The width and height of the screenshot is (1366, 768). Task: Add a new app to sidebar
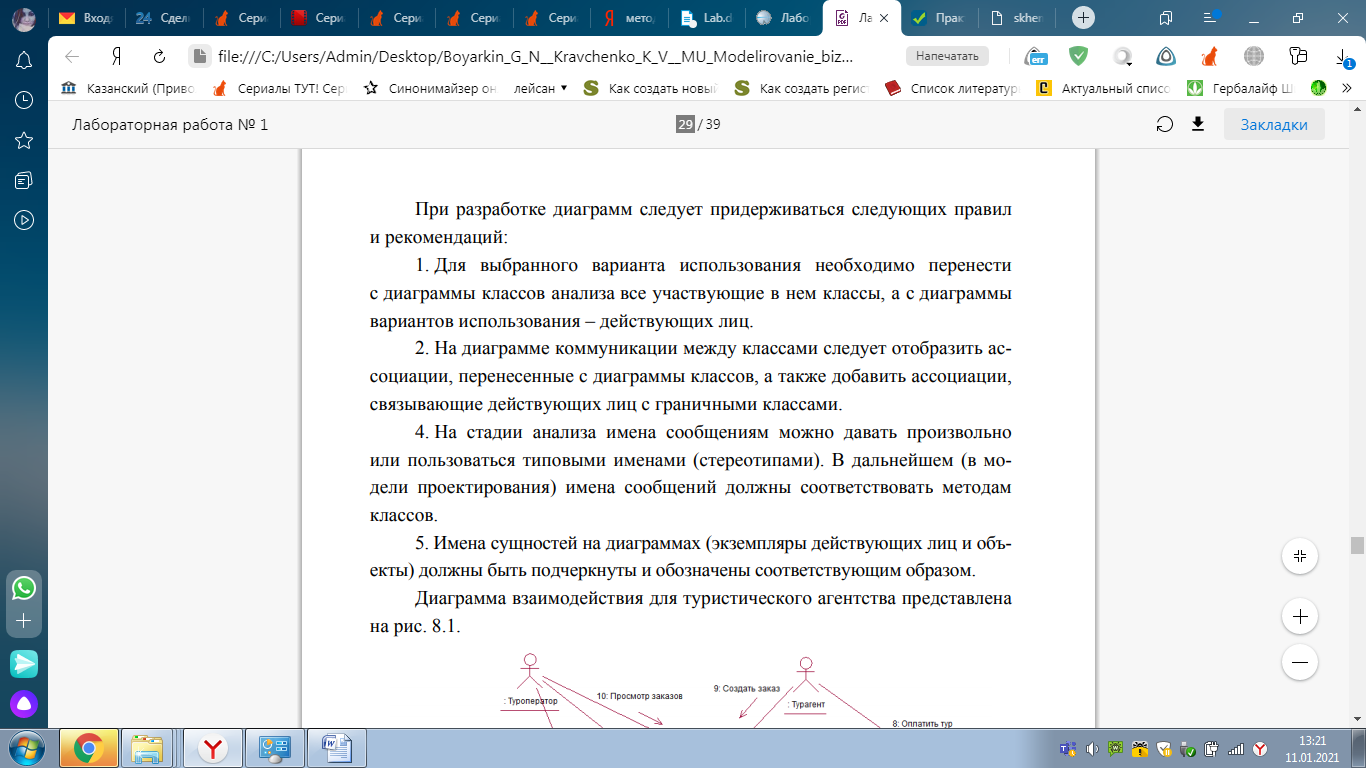[x=24, y=621]
